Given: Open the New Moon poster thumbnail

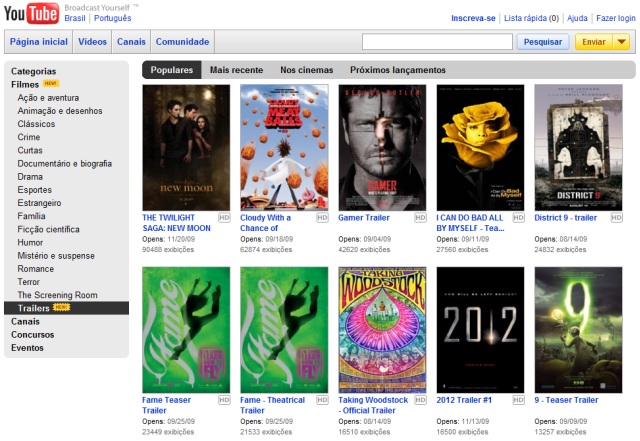Looking at the screenshot, I should [x=186, y=147].
